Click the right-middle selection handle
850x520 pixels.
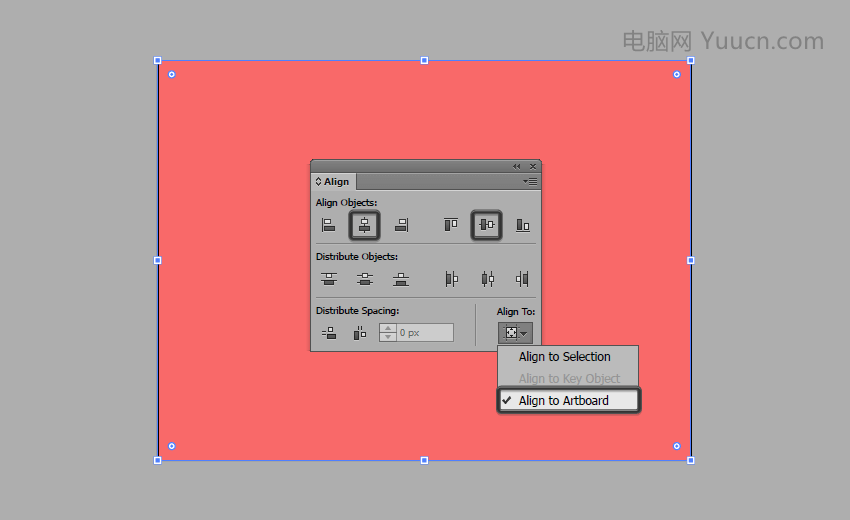[691, 260]
